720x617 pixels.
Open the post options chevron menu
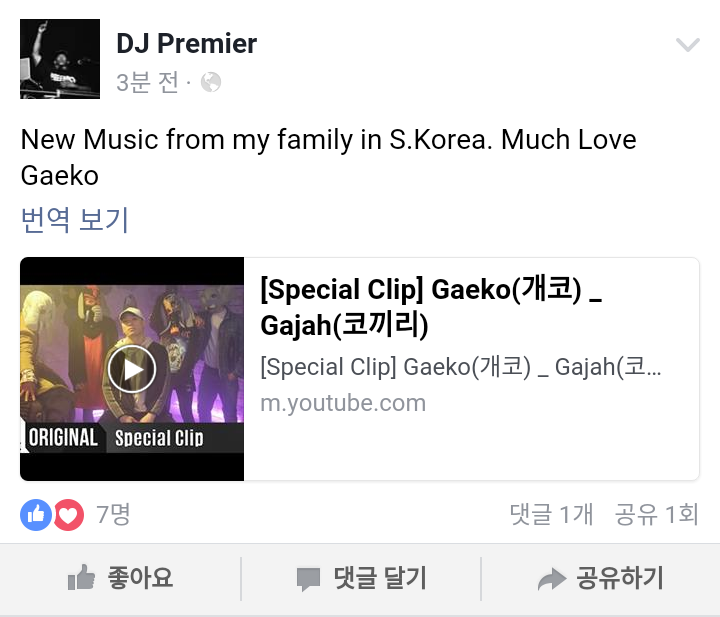688,45
